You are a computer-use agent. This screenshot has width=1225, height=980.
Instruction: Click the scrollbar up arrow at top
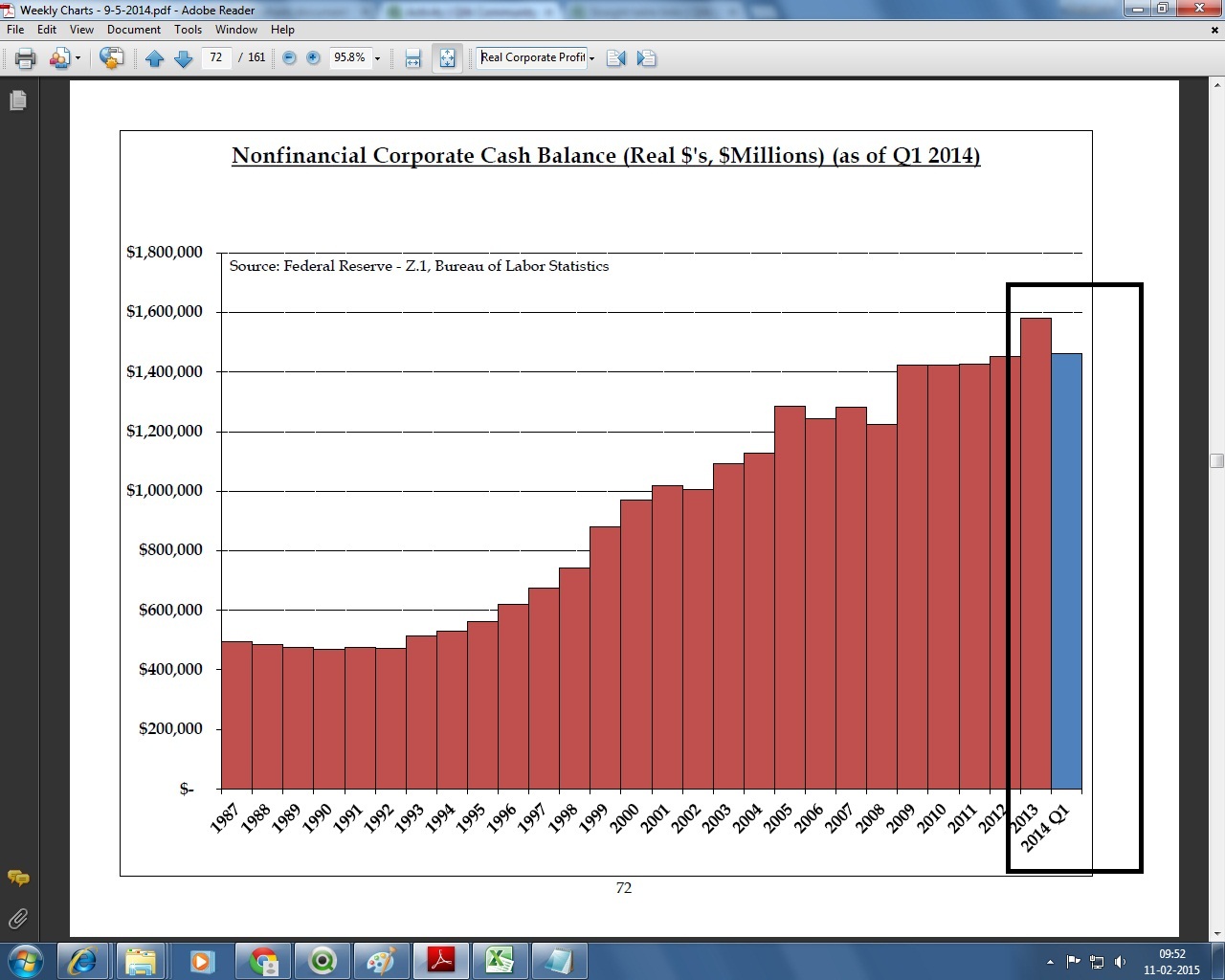pyautogui.click(x=1216, y=85)
